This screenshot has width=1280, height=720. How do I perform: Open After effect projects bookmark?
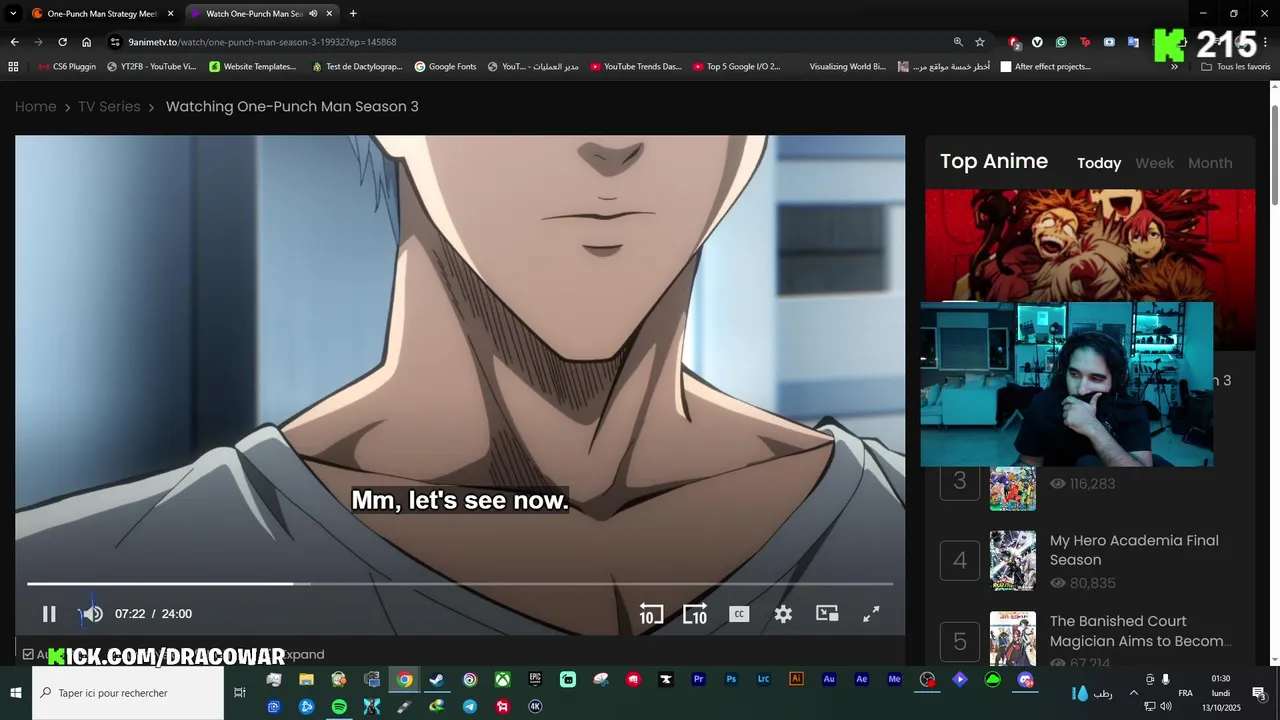point(1046,67)
